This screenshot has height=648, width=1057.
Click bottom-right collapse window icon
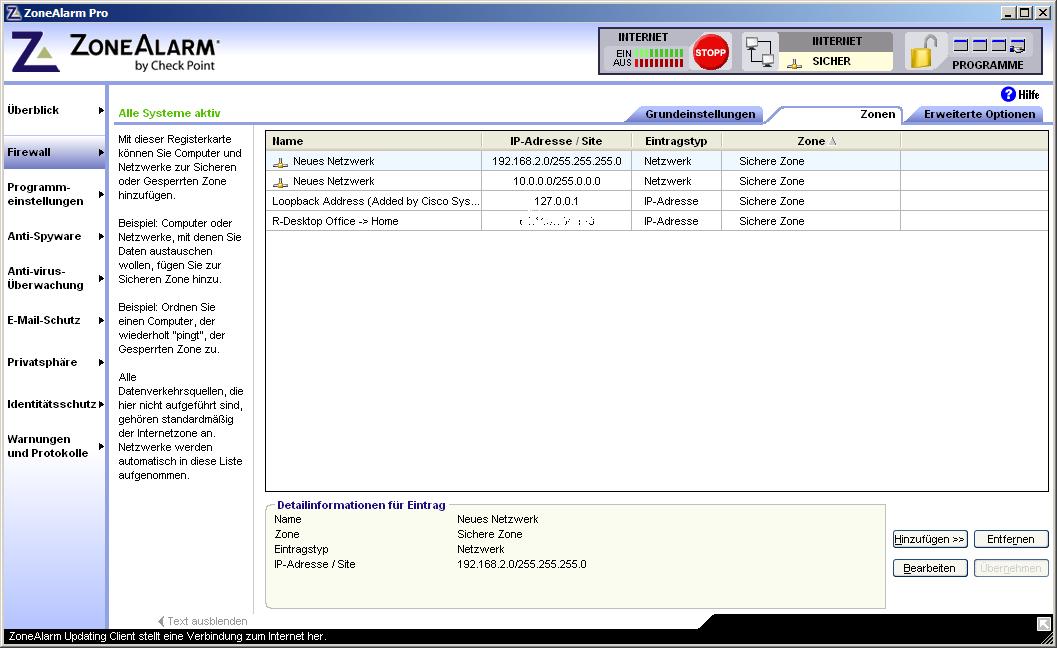pos(1043,624)
